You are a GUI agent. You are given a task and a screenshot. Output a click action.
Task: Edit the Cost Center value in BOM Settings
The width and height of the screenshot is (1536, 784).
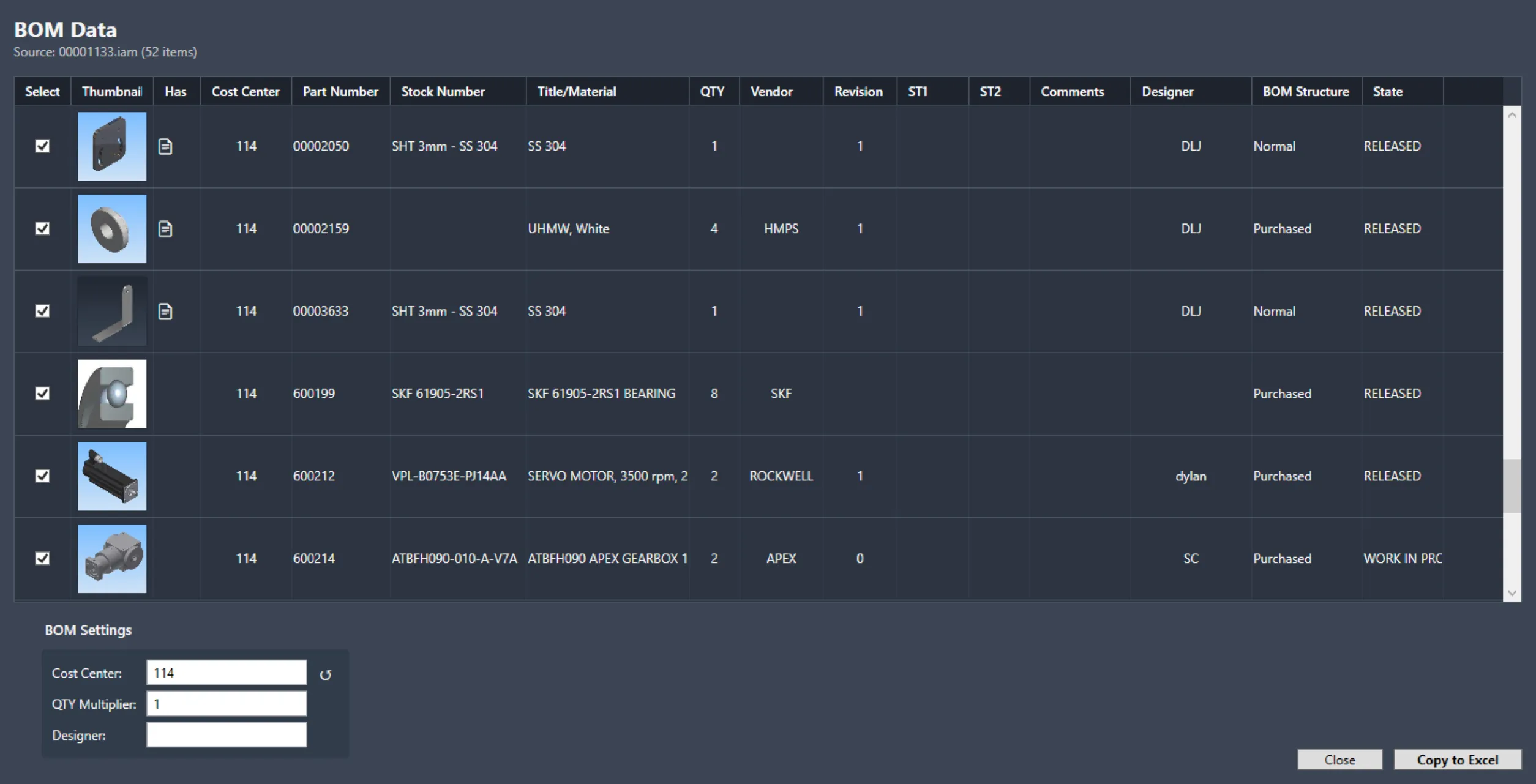226,672
